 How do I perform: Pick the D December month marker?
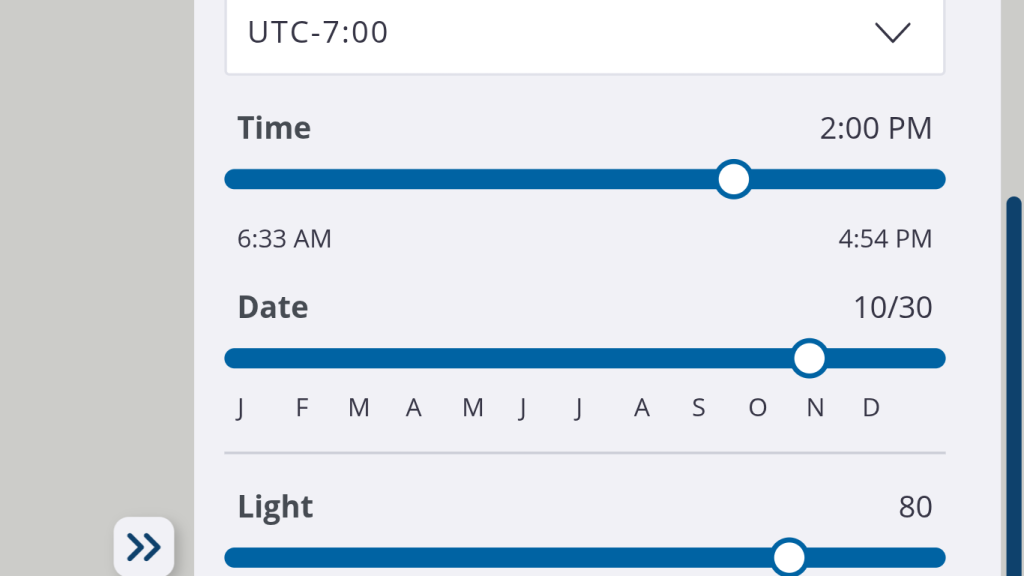point(871,408)
